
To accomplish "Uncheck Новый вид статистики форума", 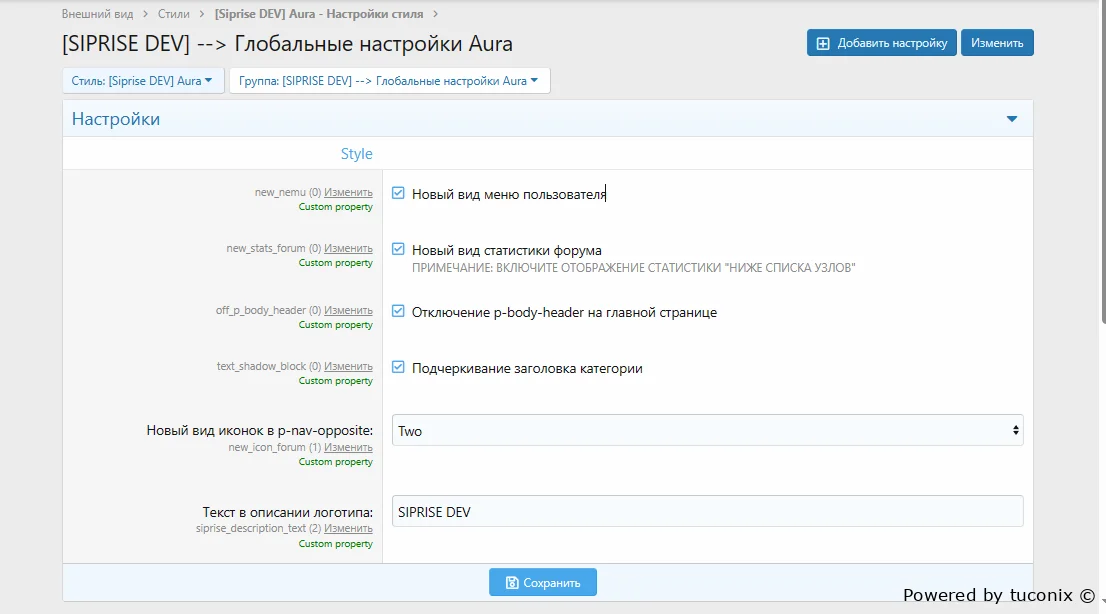I will click(398, 249).
